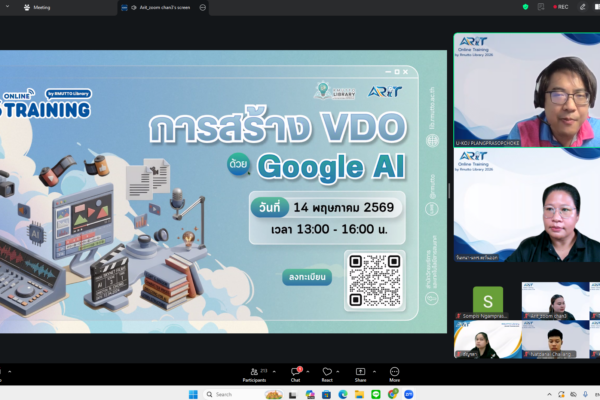This screenshot has height=400, width=600.
Task: Open Microsoft Store from the taskbar
Action: pos(326,394)
